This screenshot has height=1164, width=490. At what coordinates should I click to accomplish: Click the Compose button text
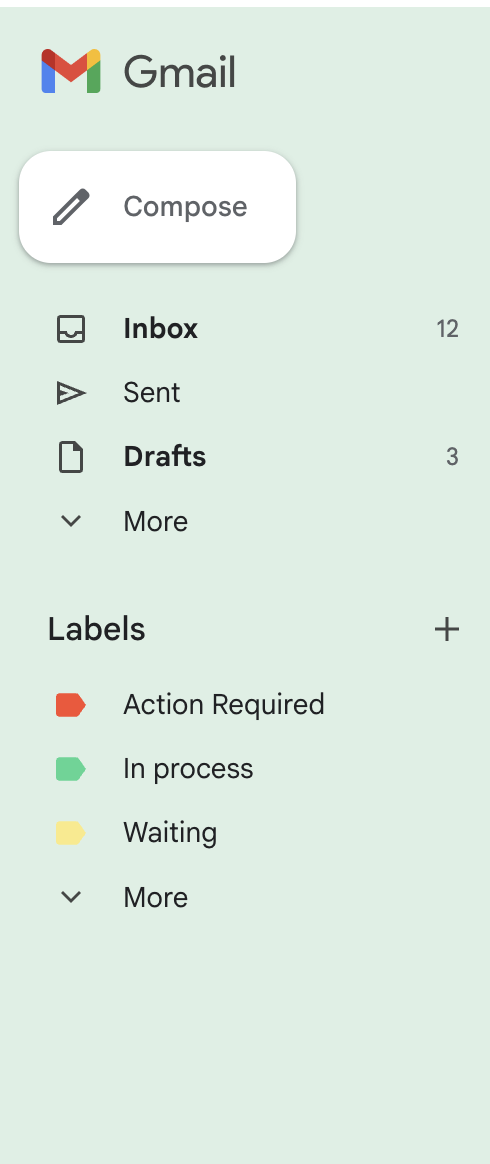pos(185,207)
